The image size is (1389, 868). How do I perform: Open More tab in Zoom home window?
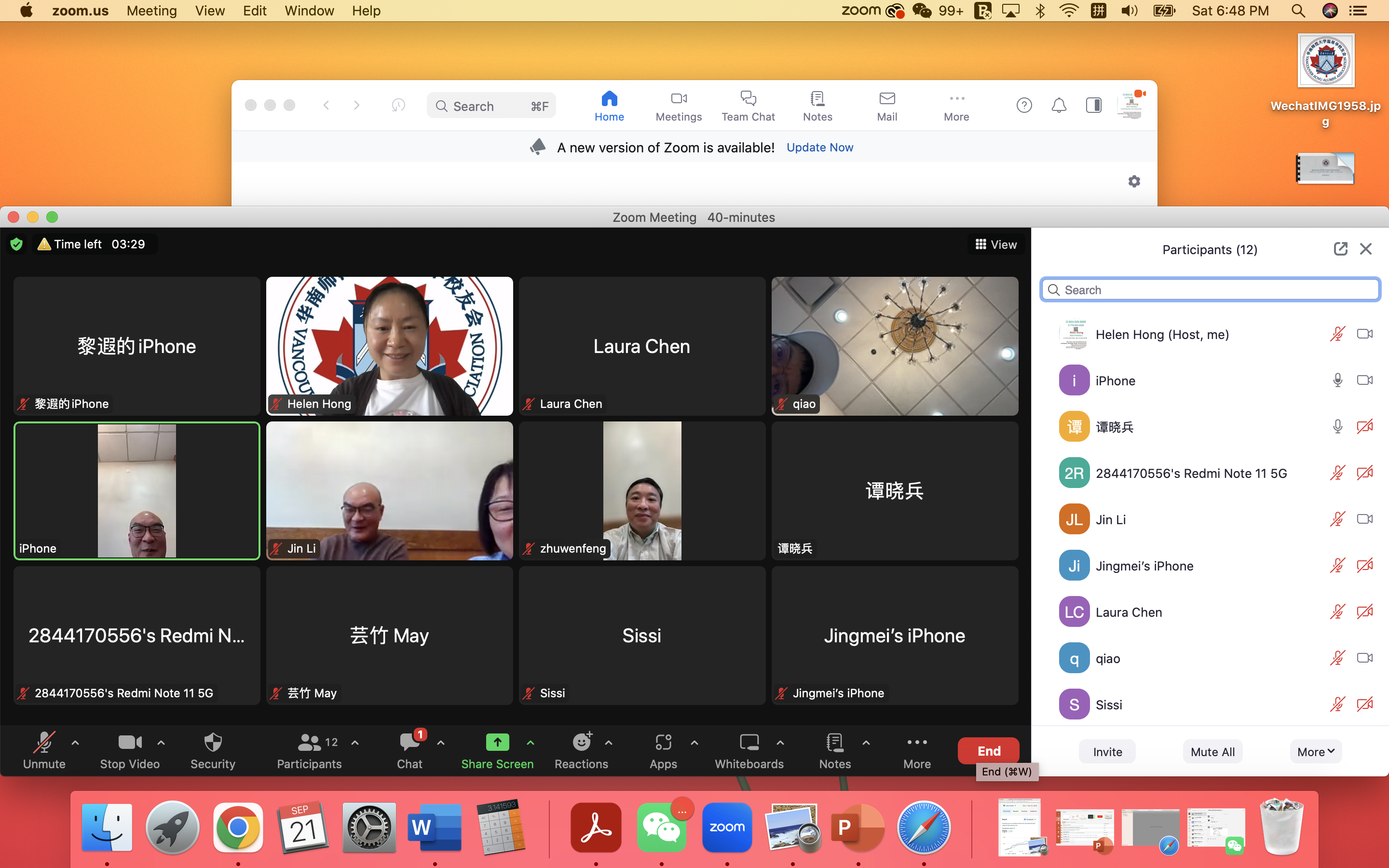click(x=956, y=106)
